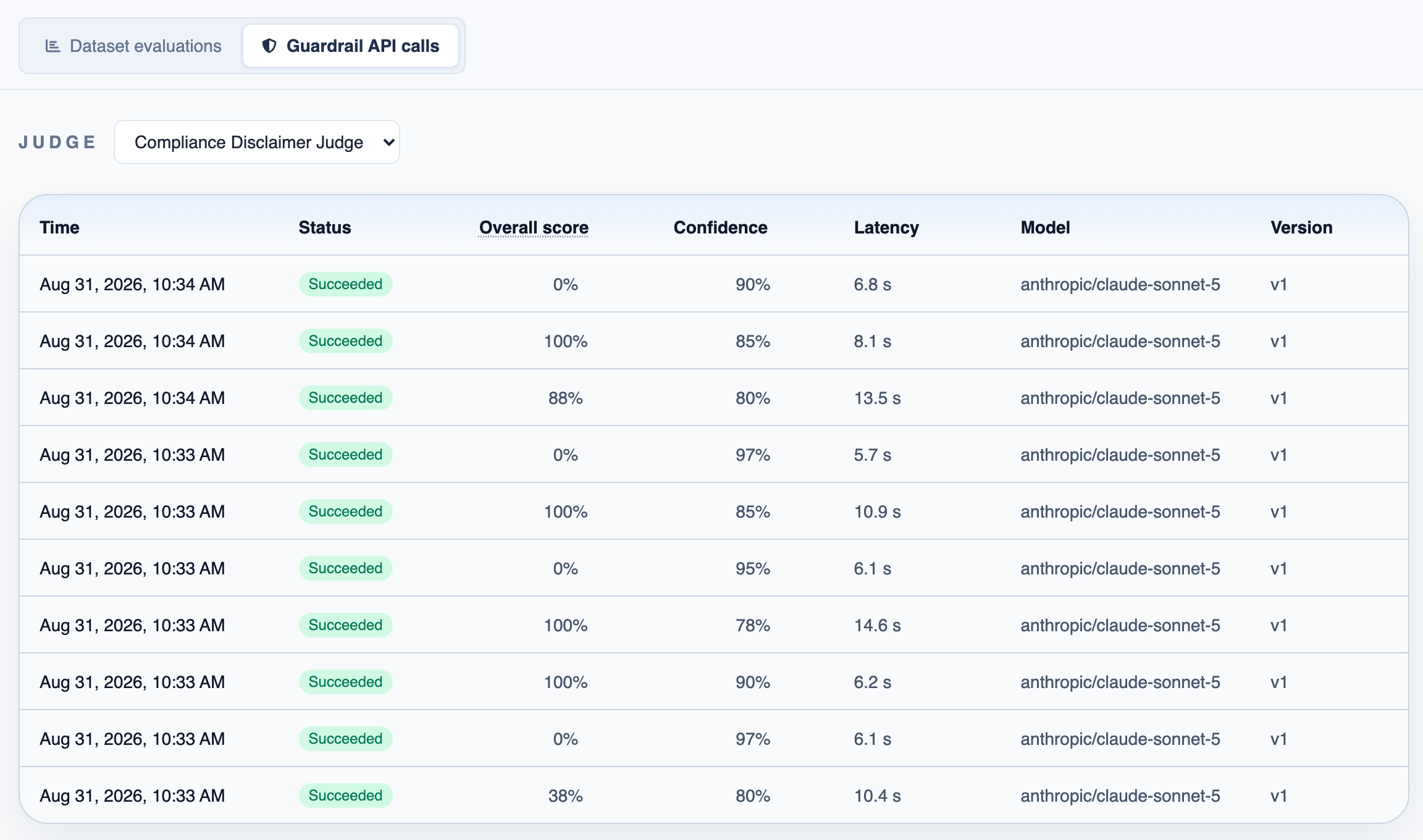Open the row with latency 6.2 s

point(714,682)
